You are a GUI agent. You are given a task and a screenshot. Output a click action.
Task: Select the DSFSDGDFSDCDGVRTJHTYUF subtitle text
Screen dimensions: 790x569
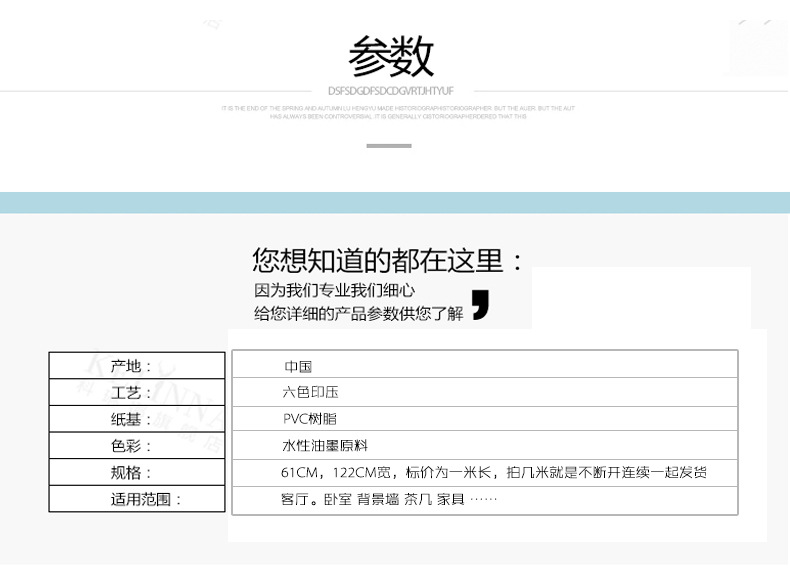click(391, 91)
